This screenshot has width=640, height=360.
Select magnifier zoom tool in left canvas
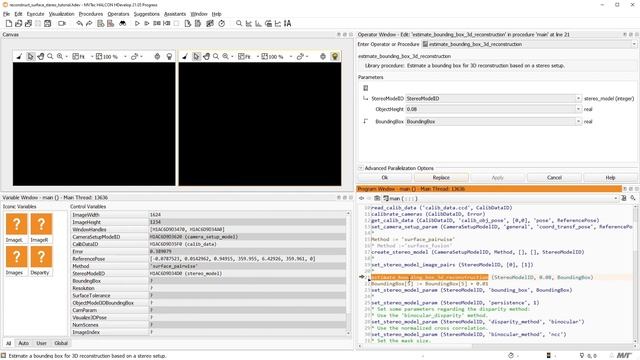[x=50, y=56]
